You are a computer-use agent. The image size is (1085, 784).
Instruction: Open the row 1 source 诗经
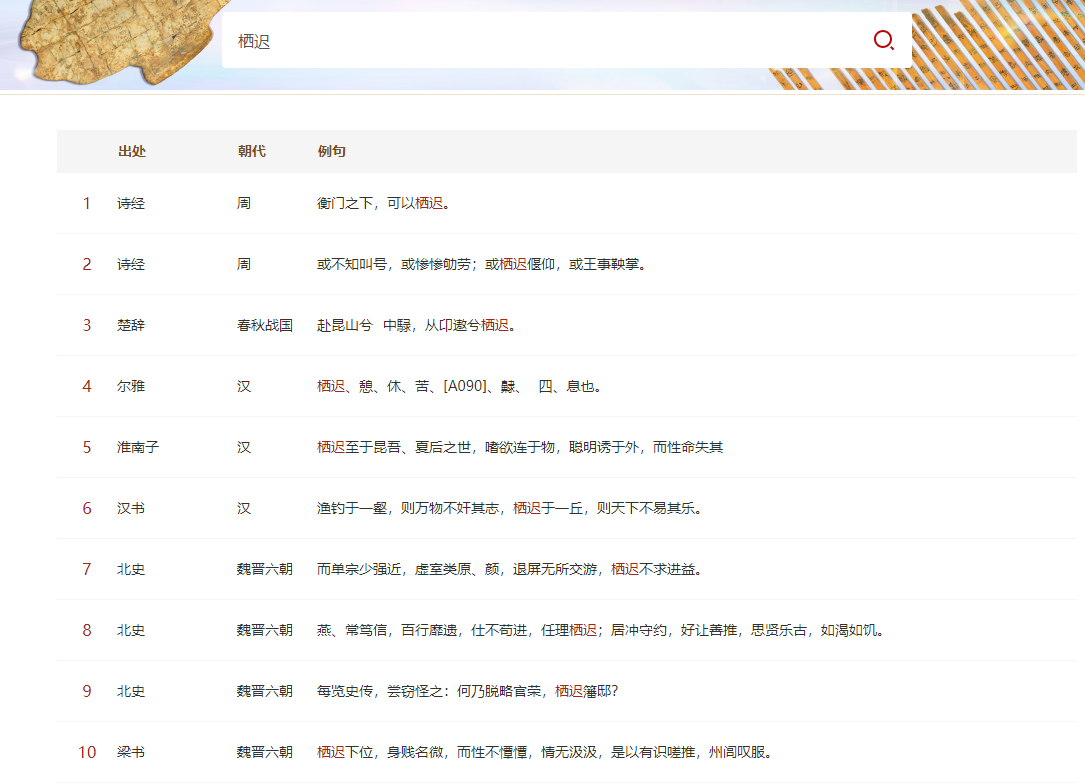pos(131,203)
